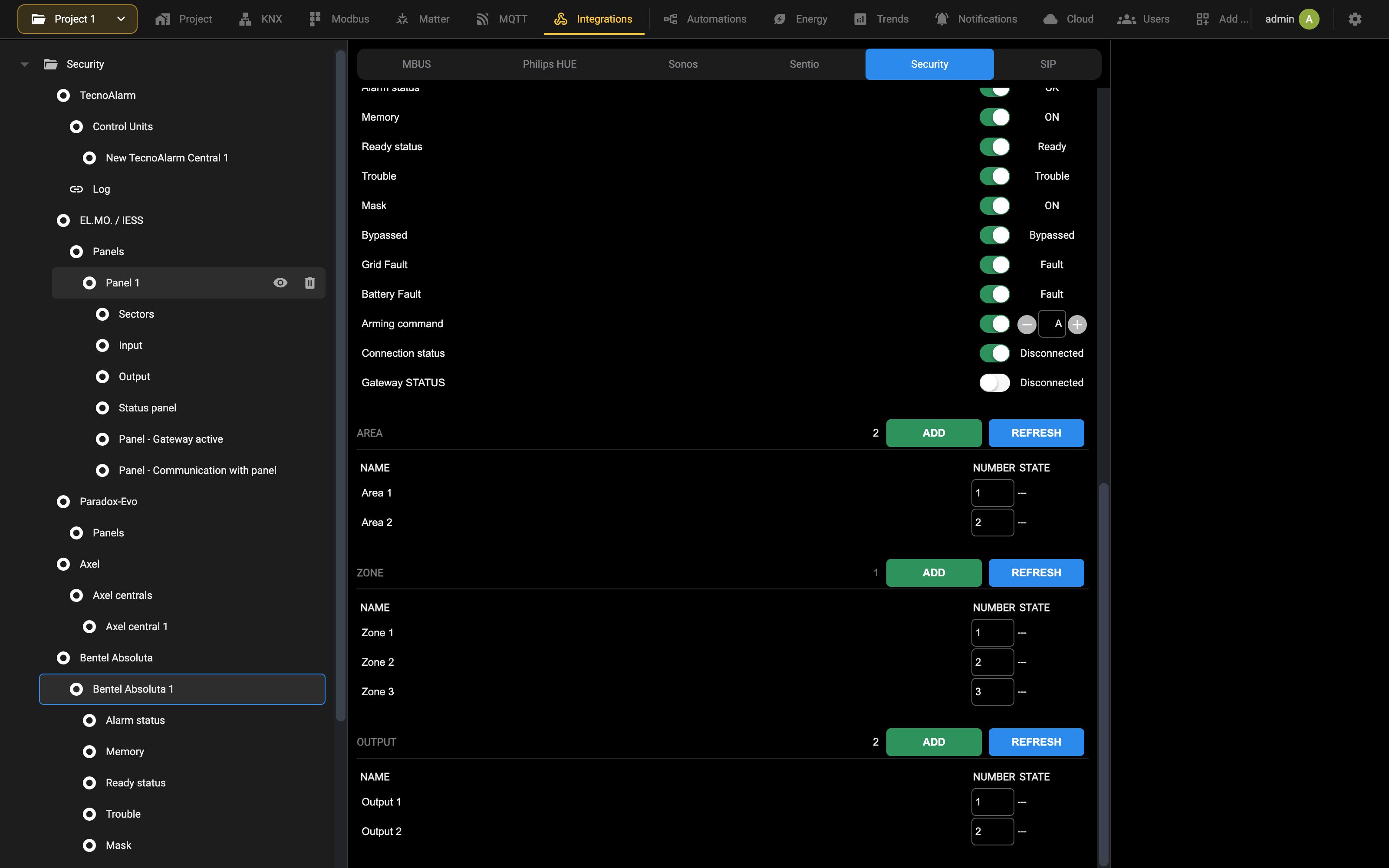Open the Users icon

(x=1127, y=19)
